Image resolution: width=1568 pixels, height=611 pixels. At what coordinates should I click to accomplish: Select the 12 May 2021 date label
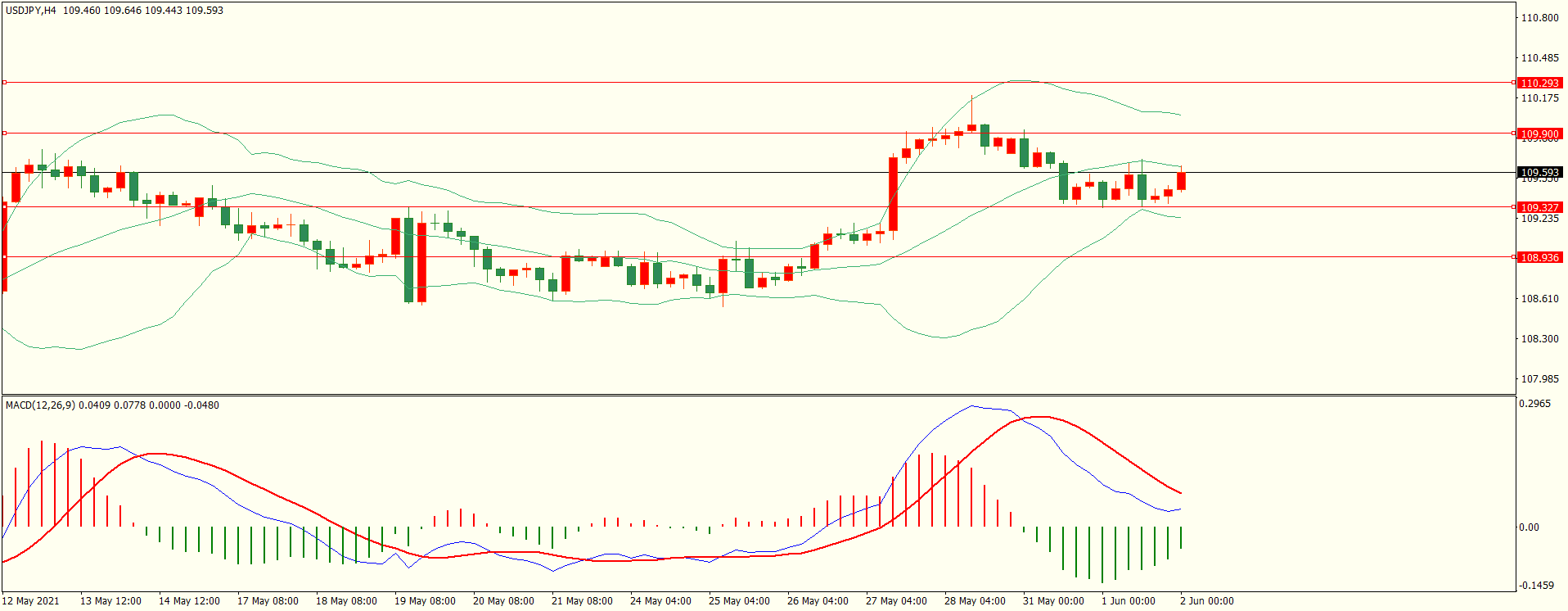coord(31,601)
